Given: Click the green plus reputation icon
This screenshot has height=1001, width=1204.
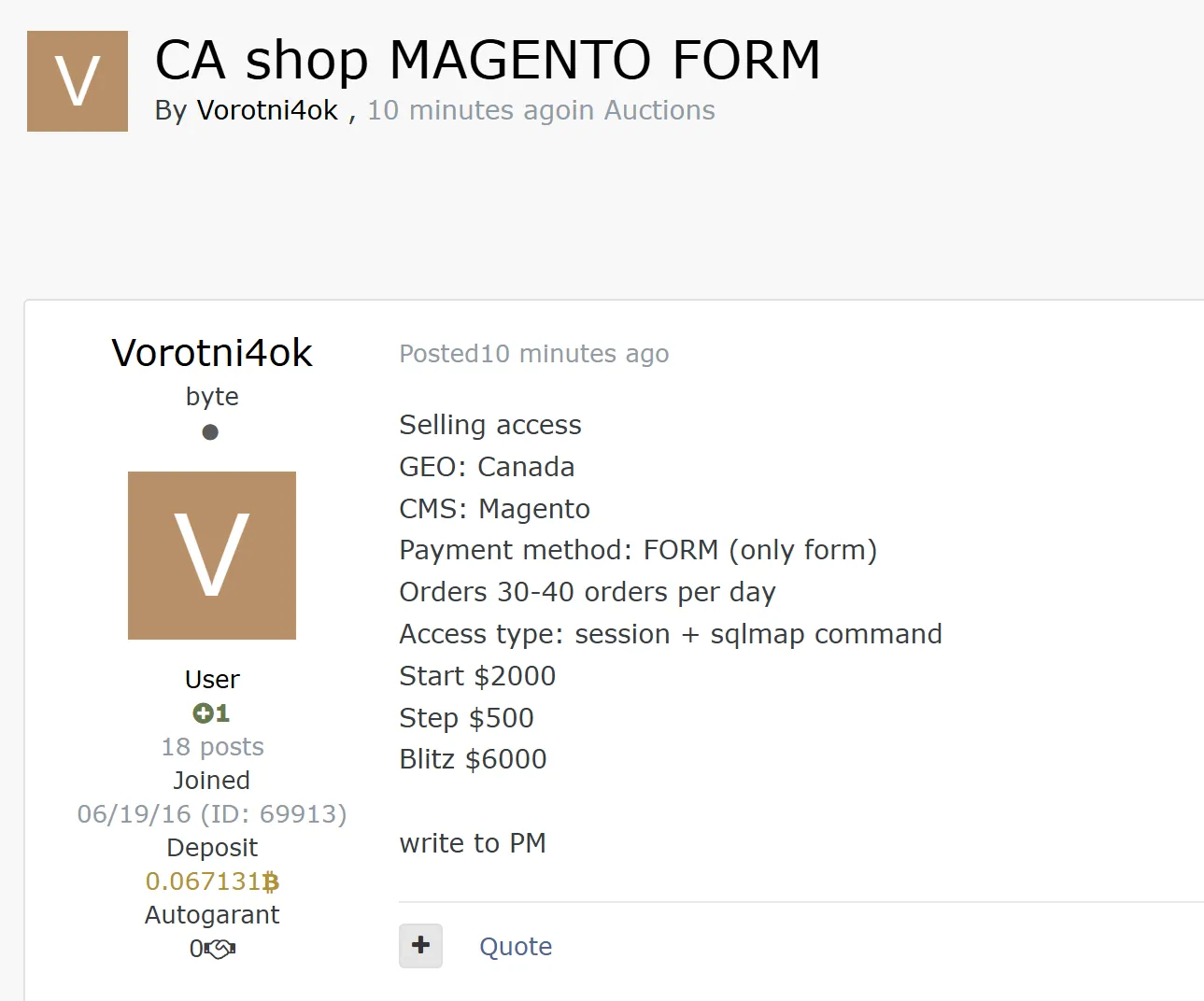Looking at the screenshot, I should pyautogui.click(x=202, y=713).
